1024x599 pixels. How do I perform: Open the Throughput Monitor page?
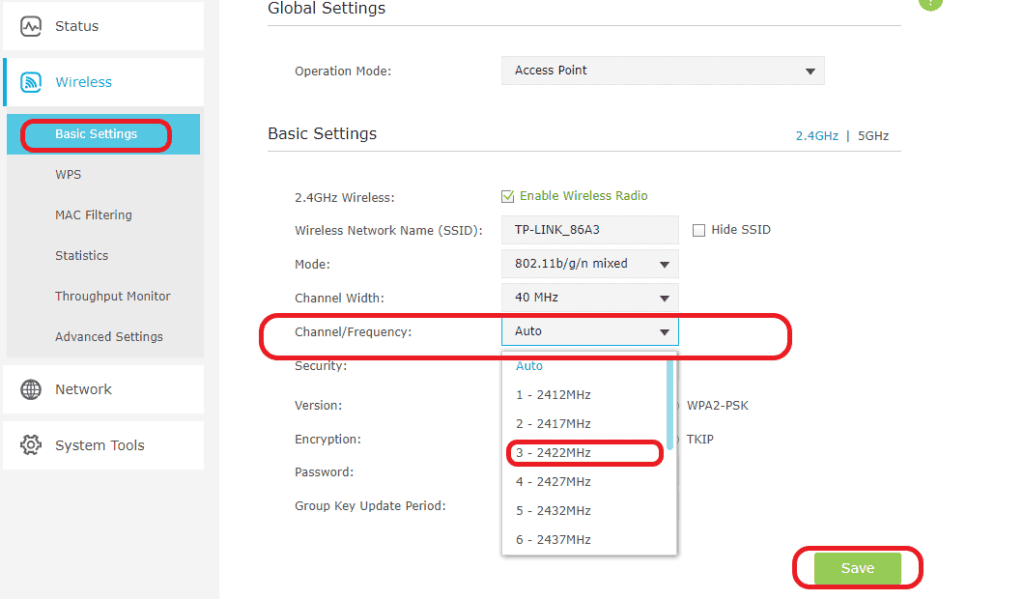pyautogui.click(x=112, y=295)
